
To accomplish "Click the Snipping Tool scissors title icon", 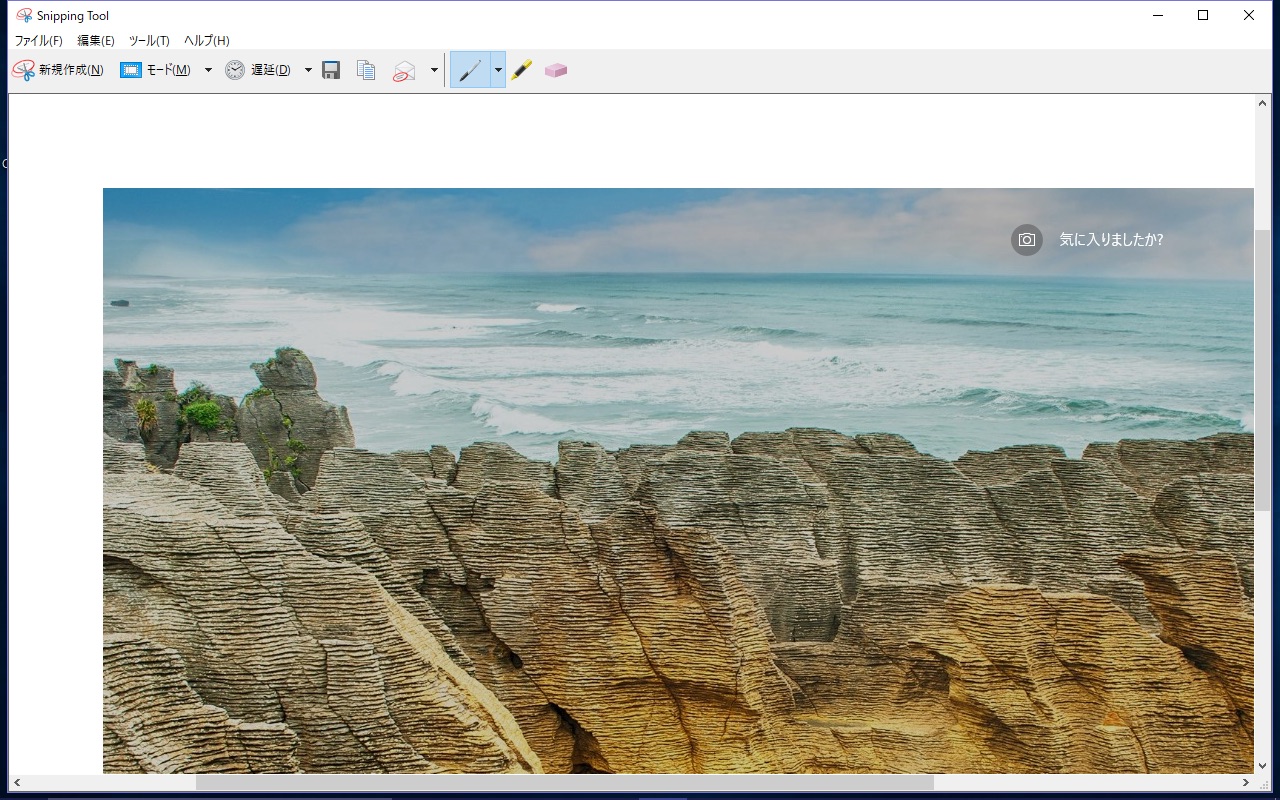I will [24, 16].
